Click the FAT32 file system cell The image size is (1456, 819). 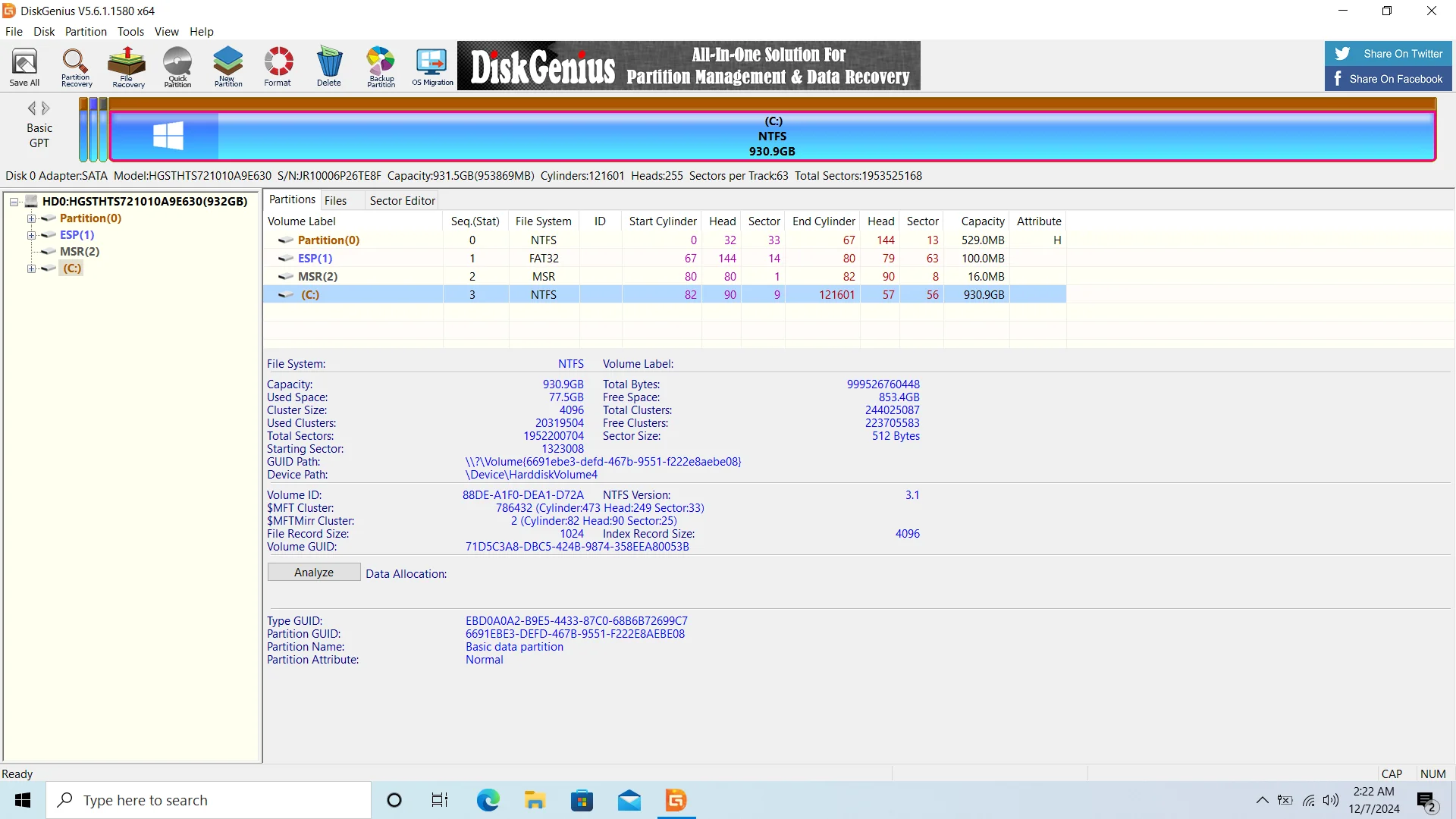coord(544,259)
